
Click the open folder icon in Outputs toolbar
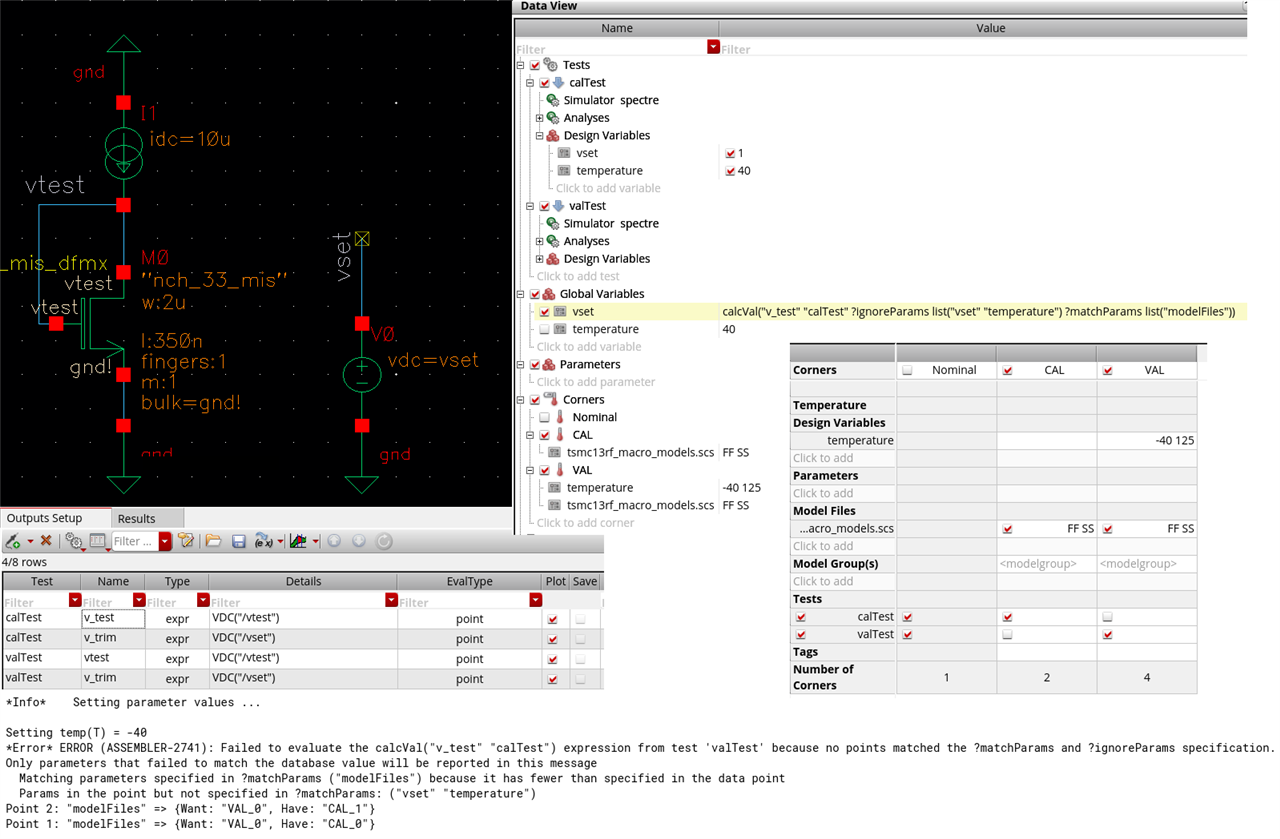point(213,541)
